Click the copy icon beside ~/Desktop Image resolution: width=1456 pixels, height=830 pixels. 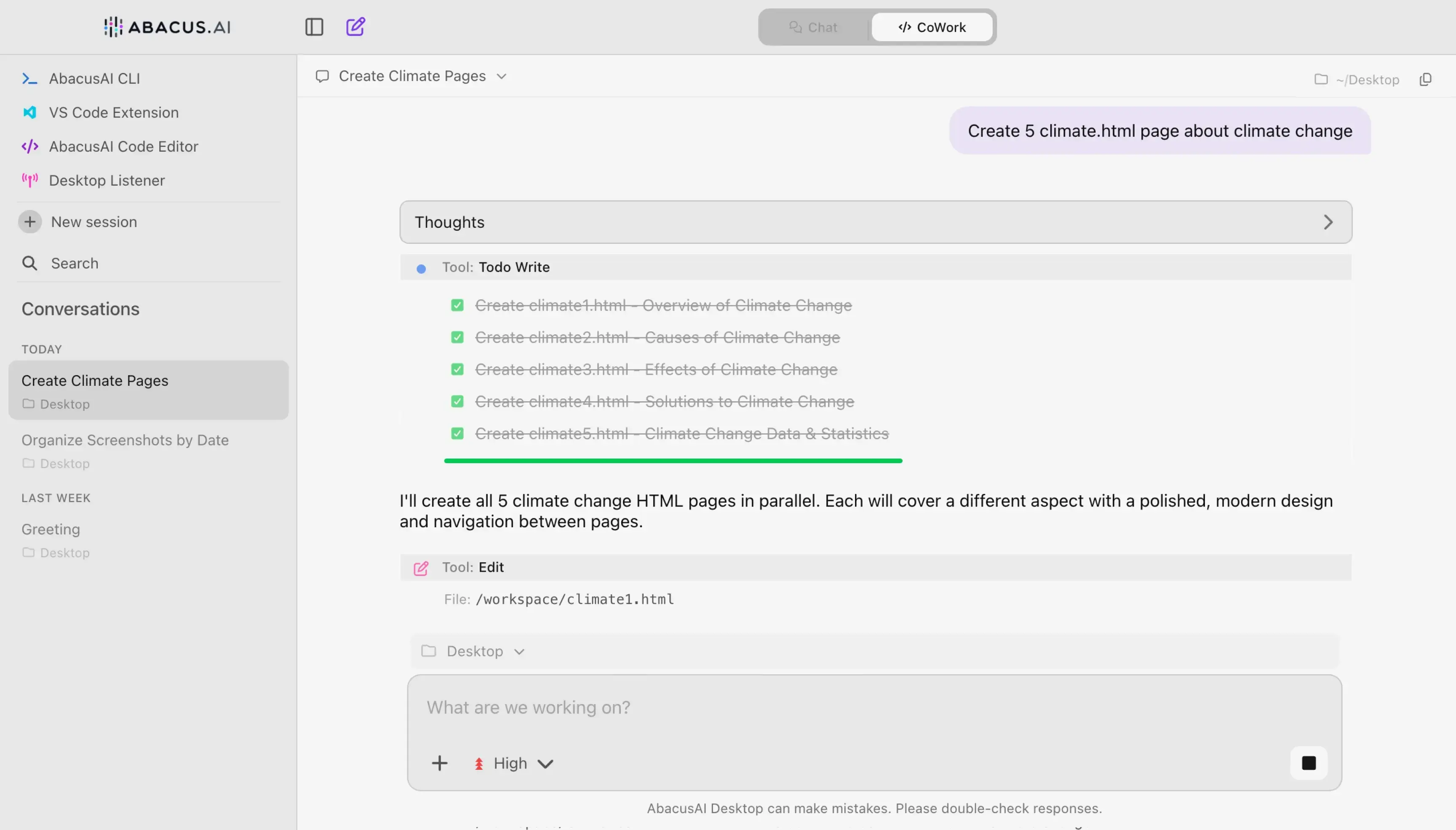pos(1425,79)
